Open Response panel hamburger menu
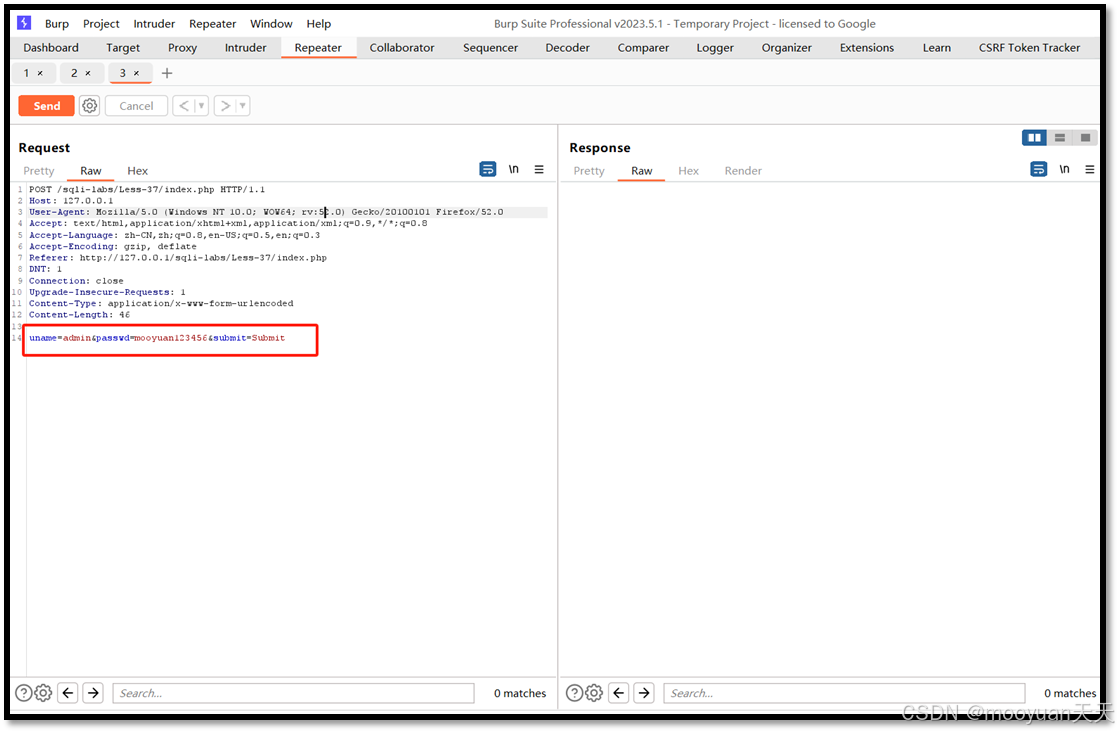1119x733 pixels. pos(1090,169)
